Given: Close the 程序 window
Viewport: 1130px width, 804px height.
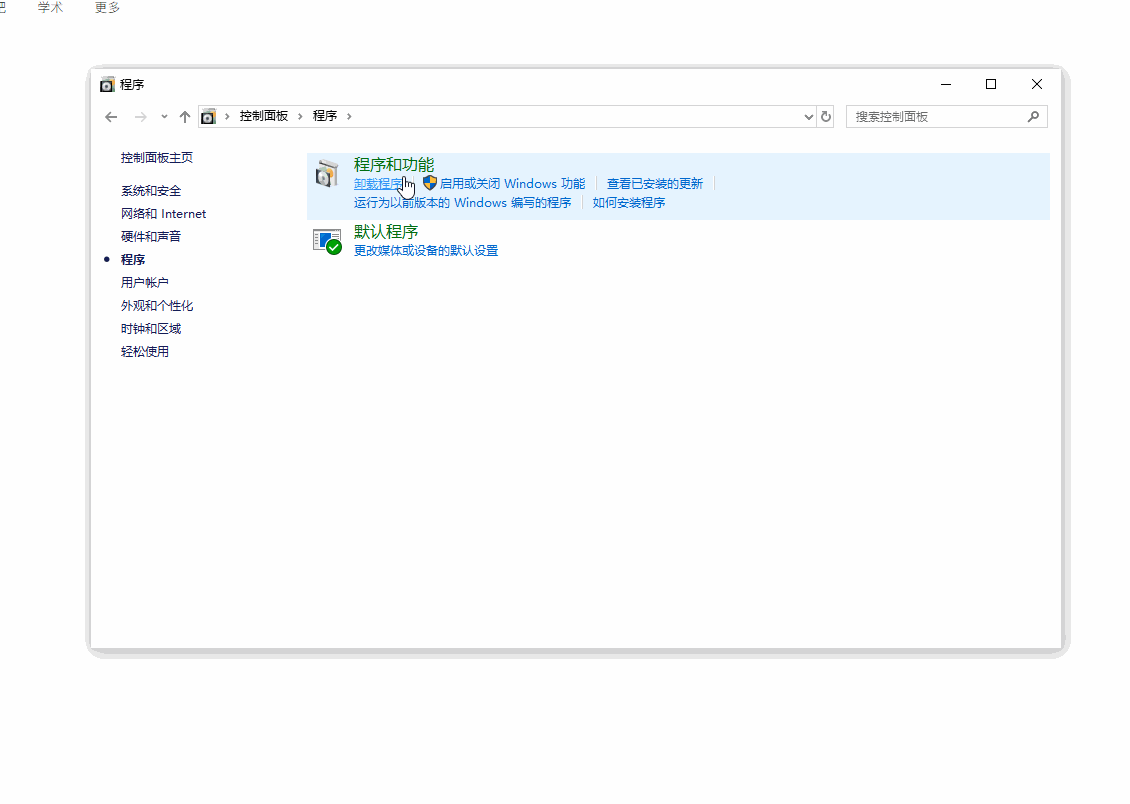Looking at the screenshot, I should pyautogui.click(x=1037, y=84).
